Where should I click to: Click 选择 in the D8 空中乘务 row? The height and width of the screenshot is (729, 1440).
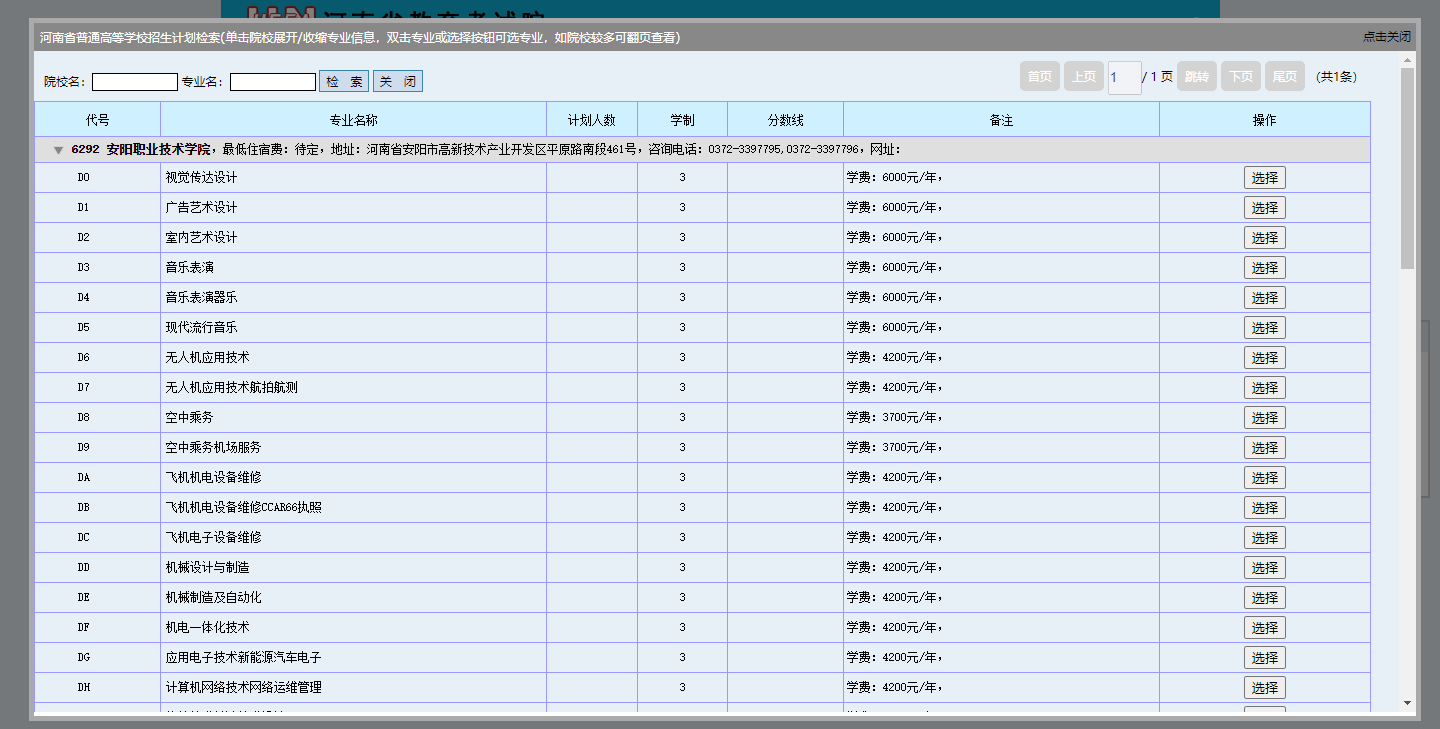tap(1265, 418)
